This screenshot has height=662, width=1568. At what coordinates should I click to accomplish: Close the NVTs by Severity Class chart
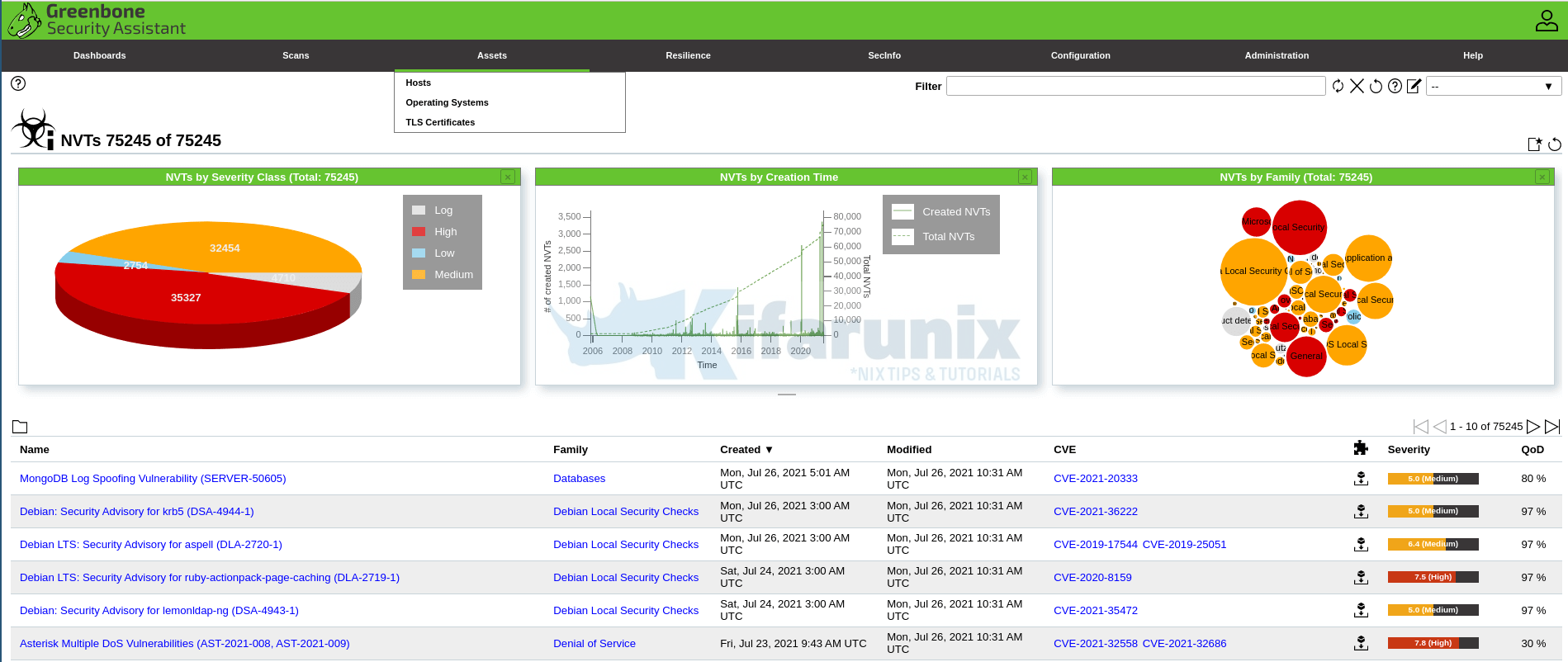[508, 177]
